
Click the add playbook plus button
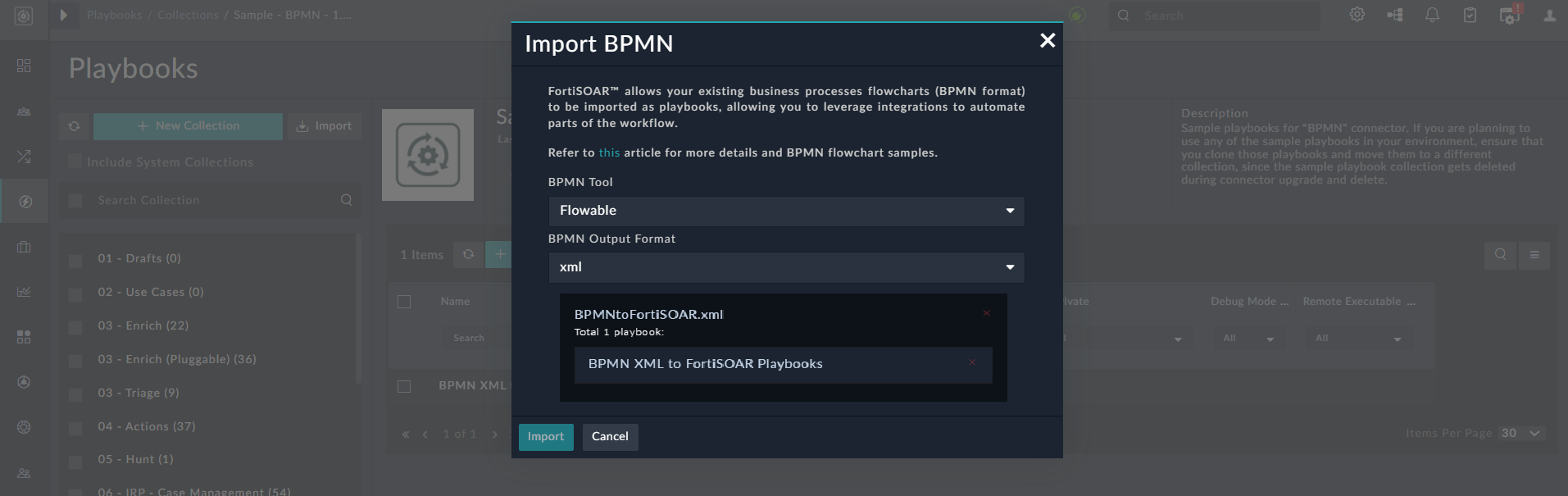(x=498, y=255)
